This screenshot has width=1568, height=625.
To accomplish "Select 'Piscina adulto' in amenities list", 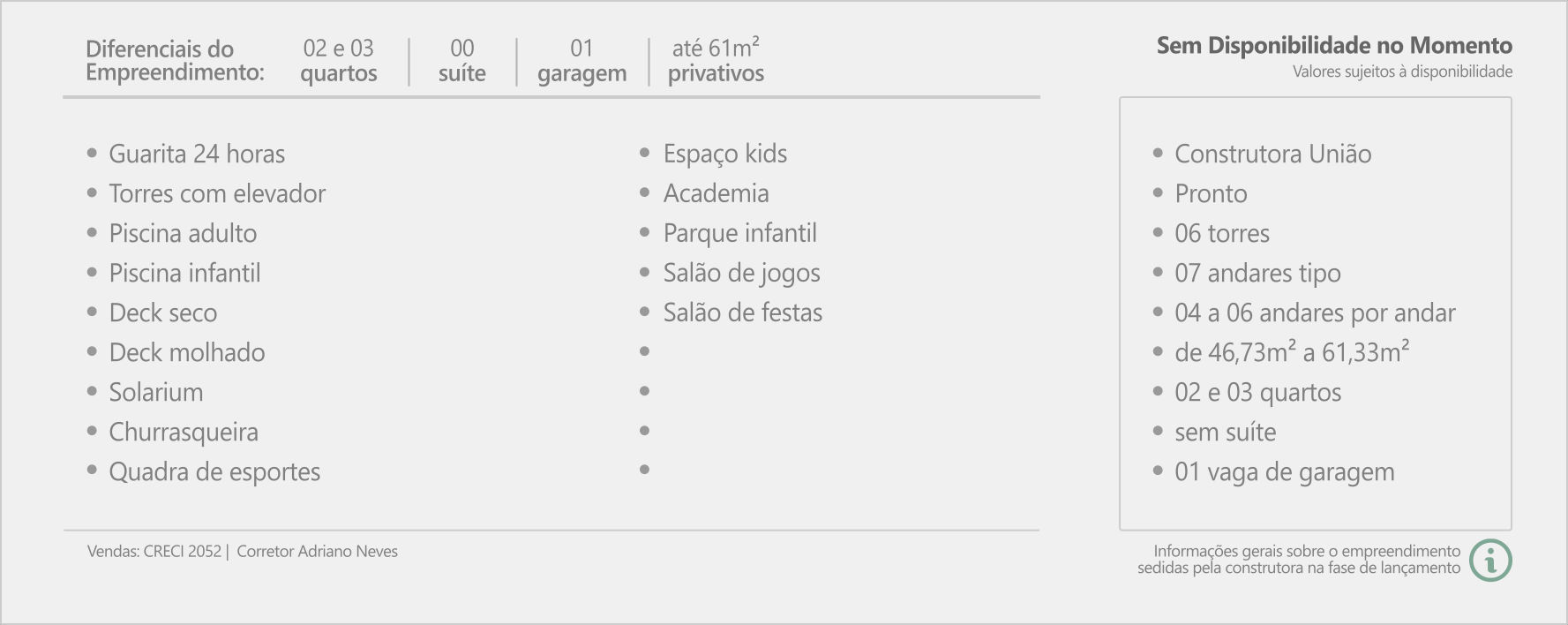I will click(183, 234).
